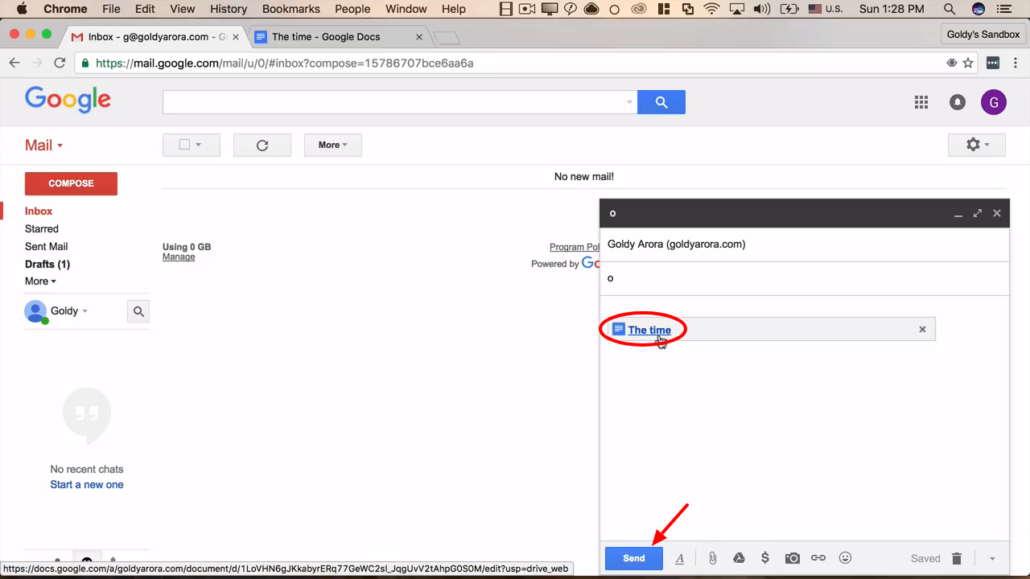The height and width of the screenshot is (579, 1030).
Task: Select the Inbox Gmail browser tab
Action: (x=154, y=37)
